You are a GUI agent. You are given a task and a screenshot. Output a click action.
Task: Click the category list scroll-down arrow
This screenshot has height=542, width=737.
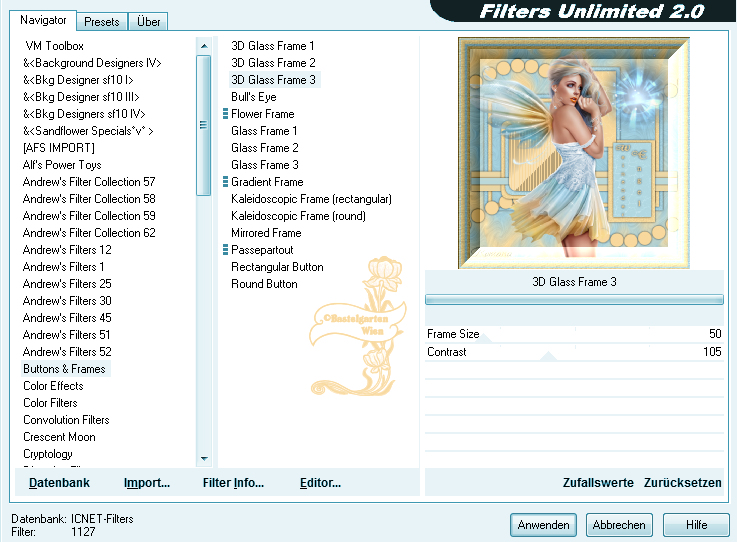tap(204, 459)
